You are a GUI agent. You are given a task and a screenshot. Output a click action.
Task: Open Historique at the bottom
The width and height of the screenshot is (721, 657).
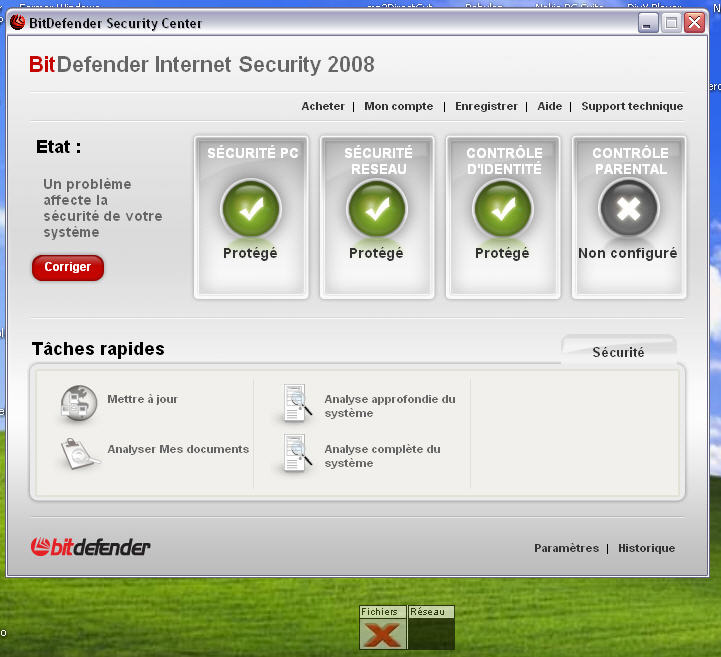647,548
